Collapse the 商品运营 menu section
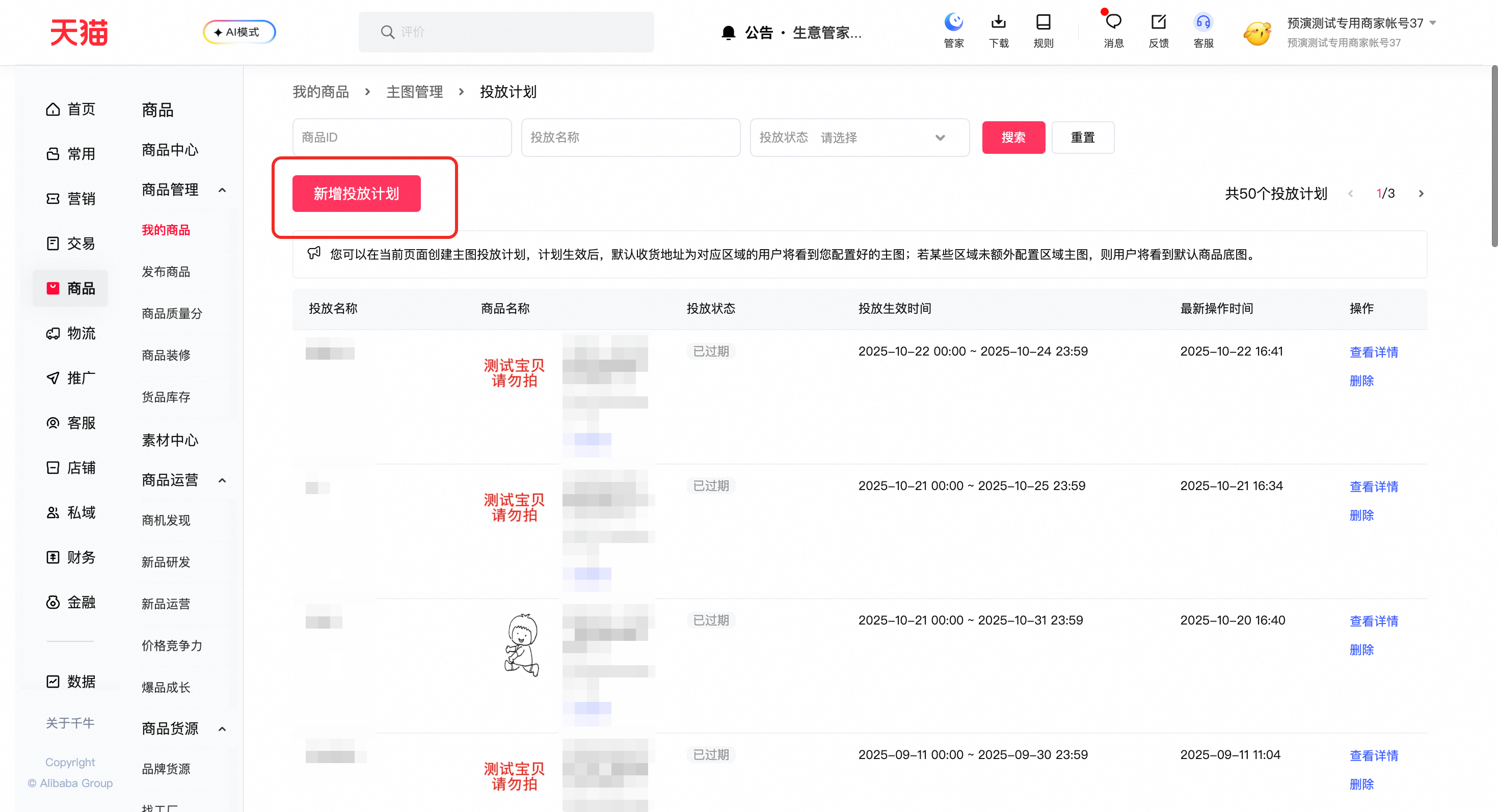This screenshot has width=1498, height=812. pos(222,480)
